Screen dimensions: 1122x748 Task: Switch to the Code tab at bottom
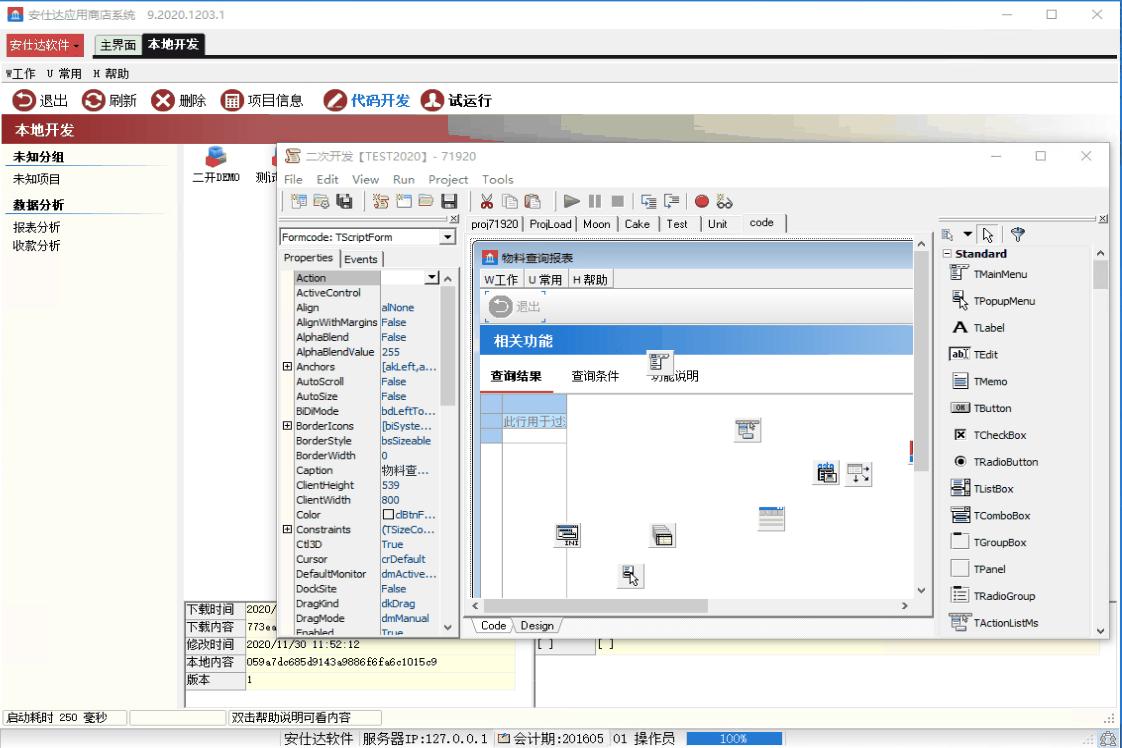pos(493,626)
